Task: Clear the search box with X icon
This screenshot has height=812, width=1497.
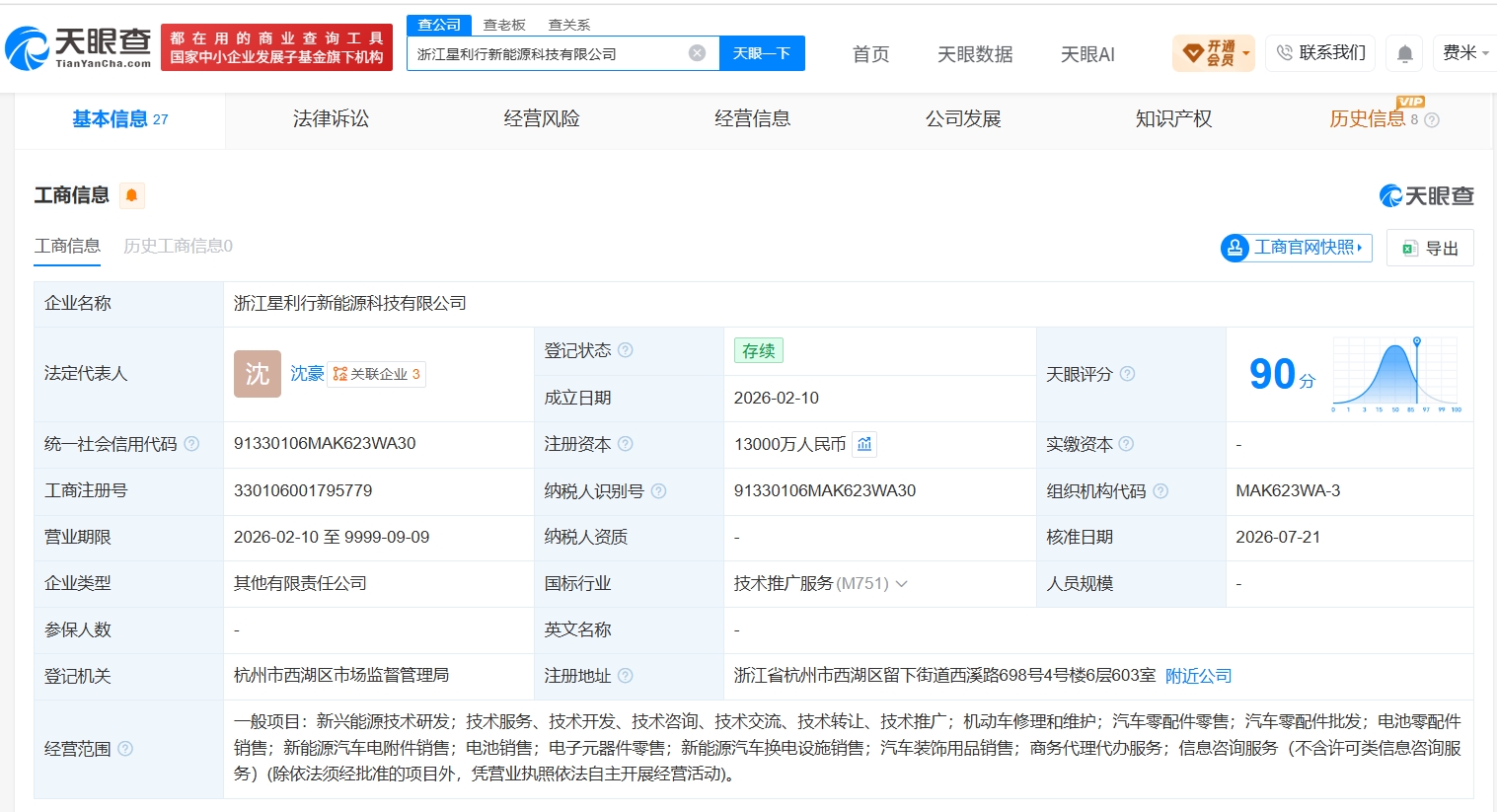Action: coord(697,53)
